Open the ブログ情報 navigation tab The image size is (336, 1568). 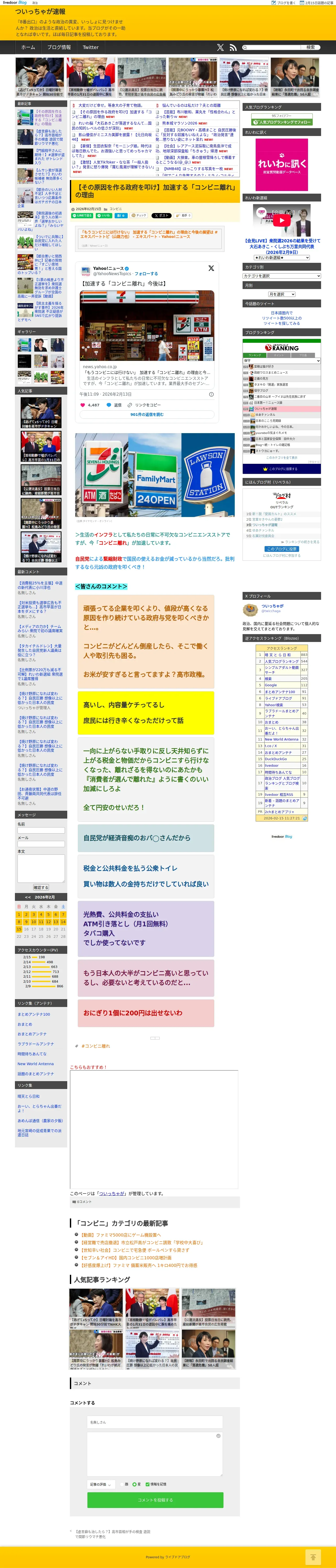point(59,47)
